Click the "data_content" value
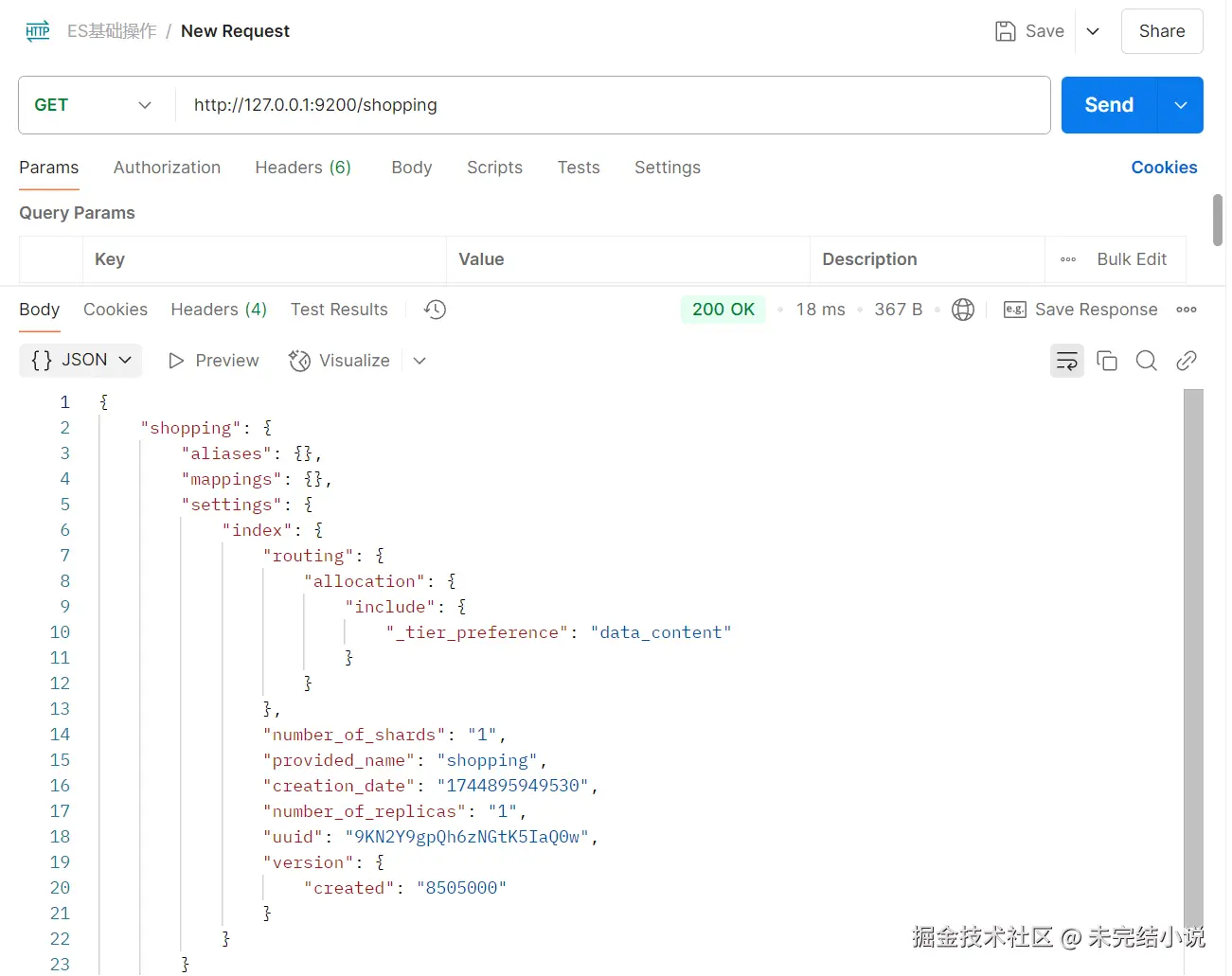 click(661, 632)
